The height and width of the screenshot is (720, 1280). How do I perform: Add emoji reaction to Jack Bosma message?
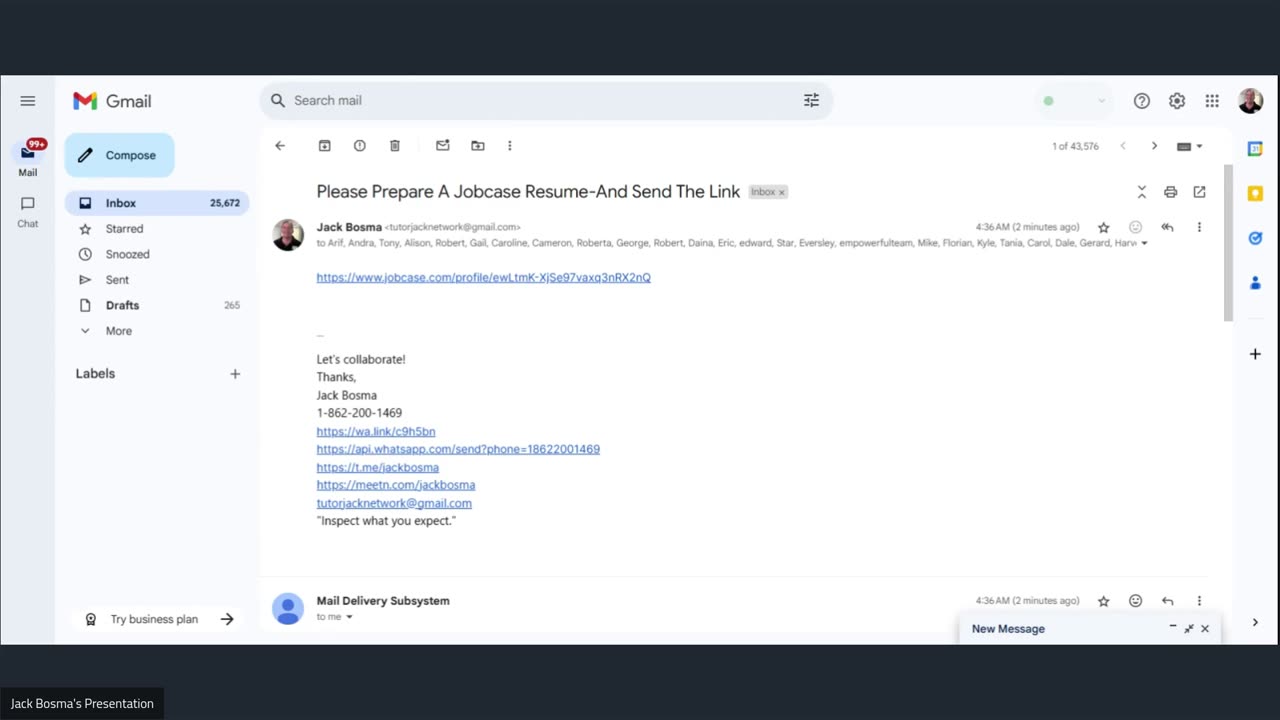tap(1135, 228)
